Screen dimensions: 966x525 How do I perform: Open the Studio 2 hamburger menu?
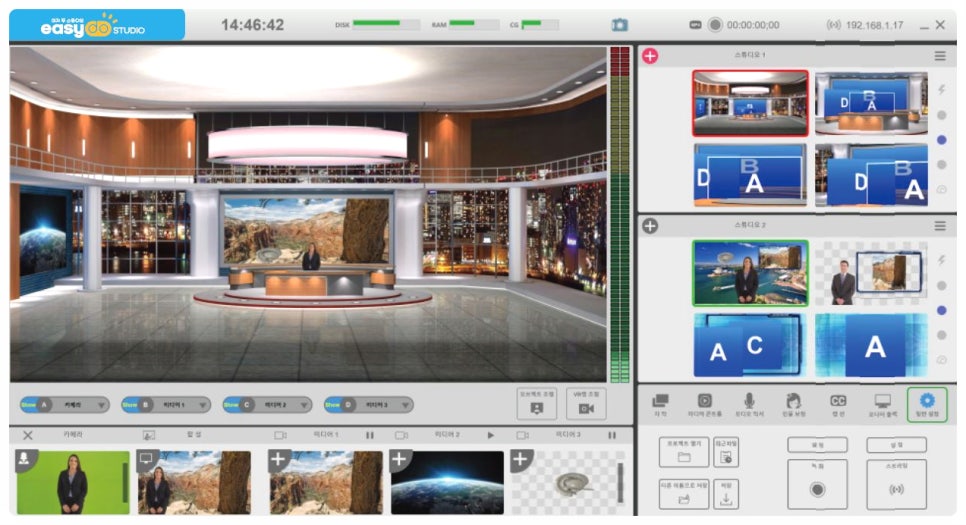[940, 226]
